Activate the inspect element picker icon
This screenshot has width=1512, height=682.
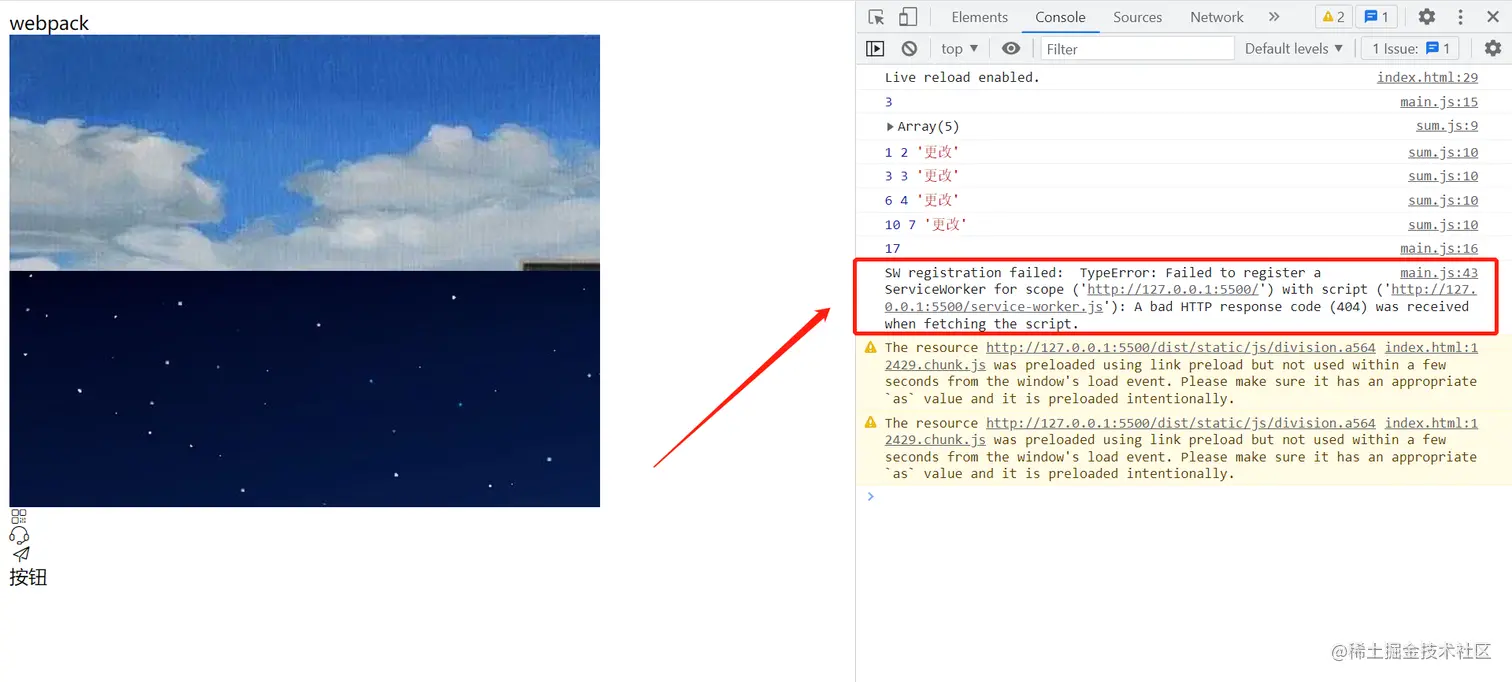coord(876,17)
